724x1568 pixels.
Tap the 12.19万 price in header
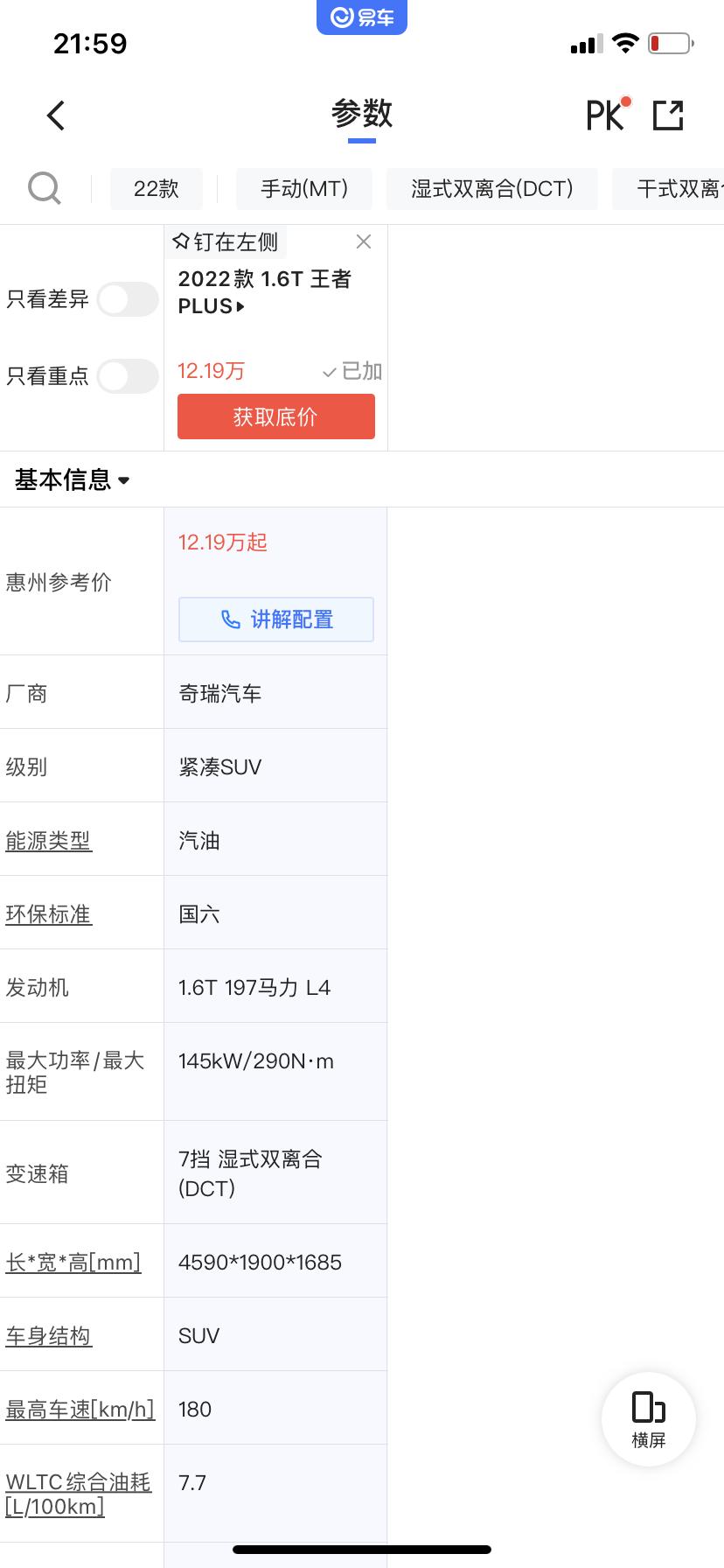pyautogui.click(x=211, y=371)
